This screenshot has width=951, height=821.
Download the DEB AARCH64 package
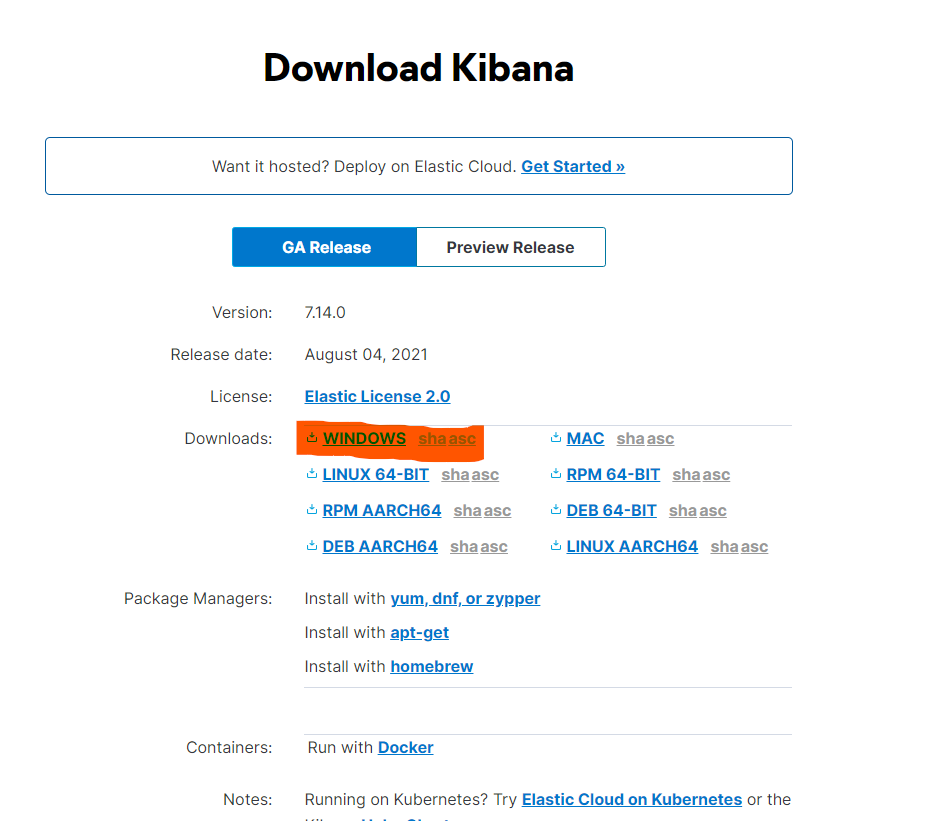tap(380, 546)
